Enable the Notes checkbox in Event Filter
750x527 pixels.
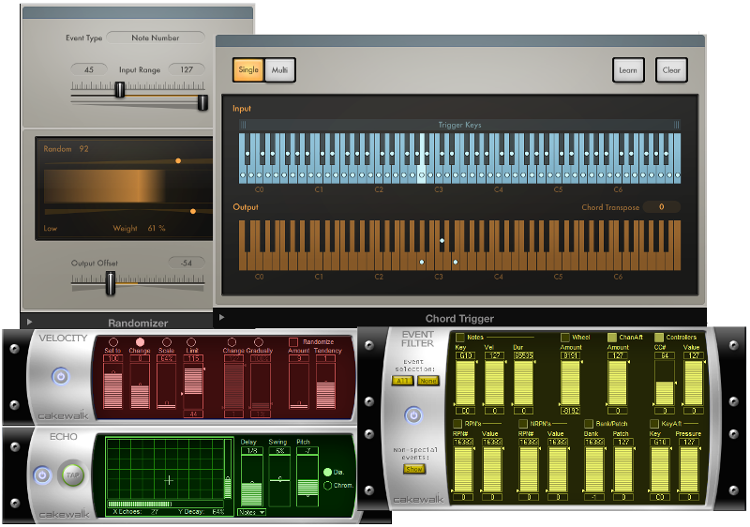click(x=460, y=337)
